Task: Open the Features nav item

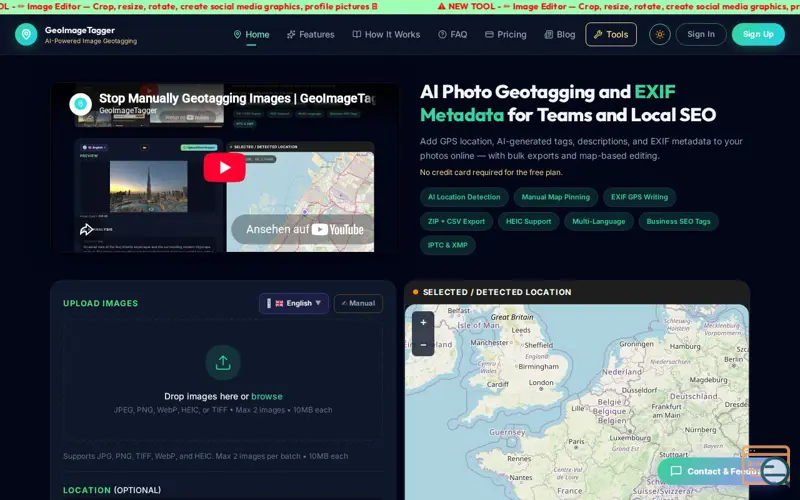Action: point(311,35)
